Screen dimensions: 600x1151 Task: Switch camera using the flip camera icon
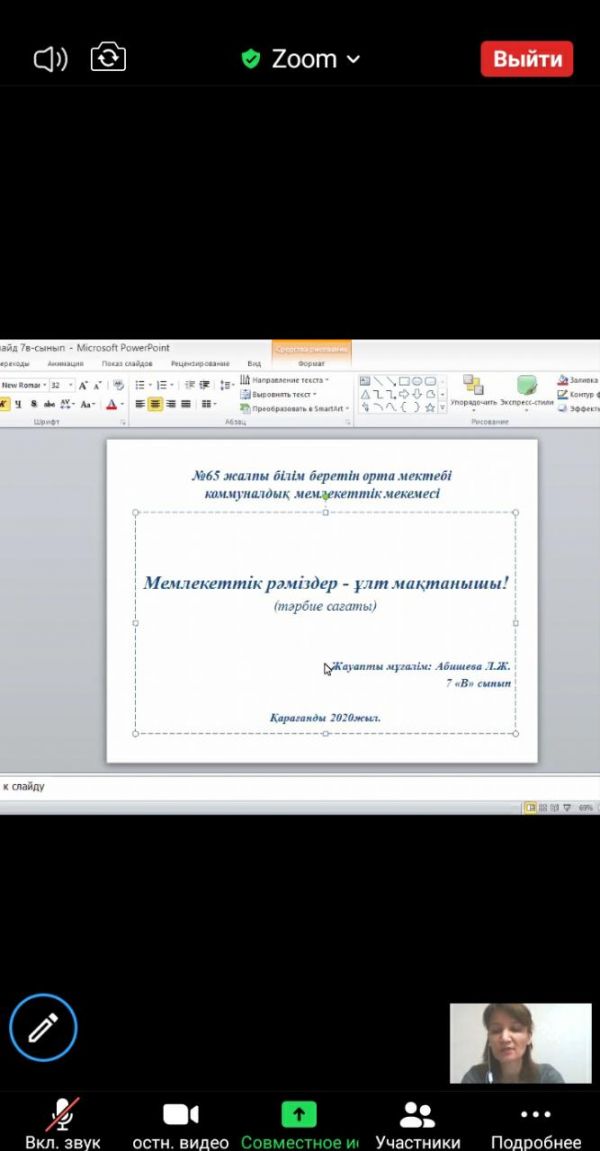[108, 58]
